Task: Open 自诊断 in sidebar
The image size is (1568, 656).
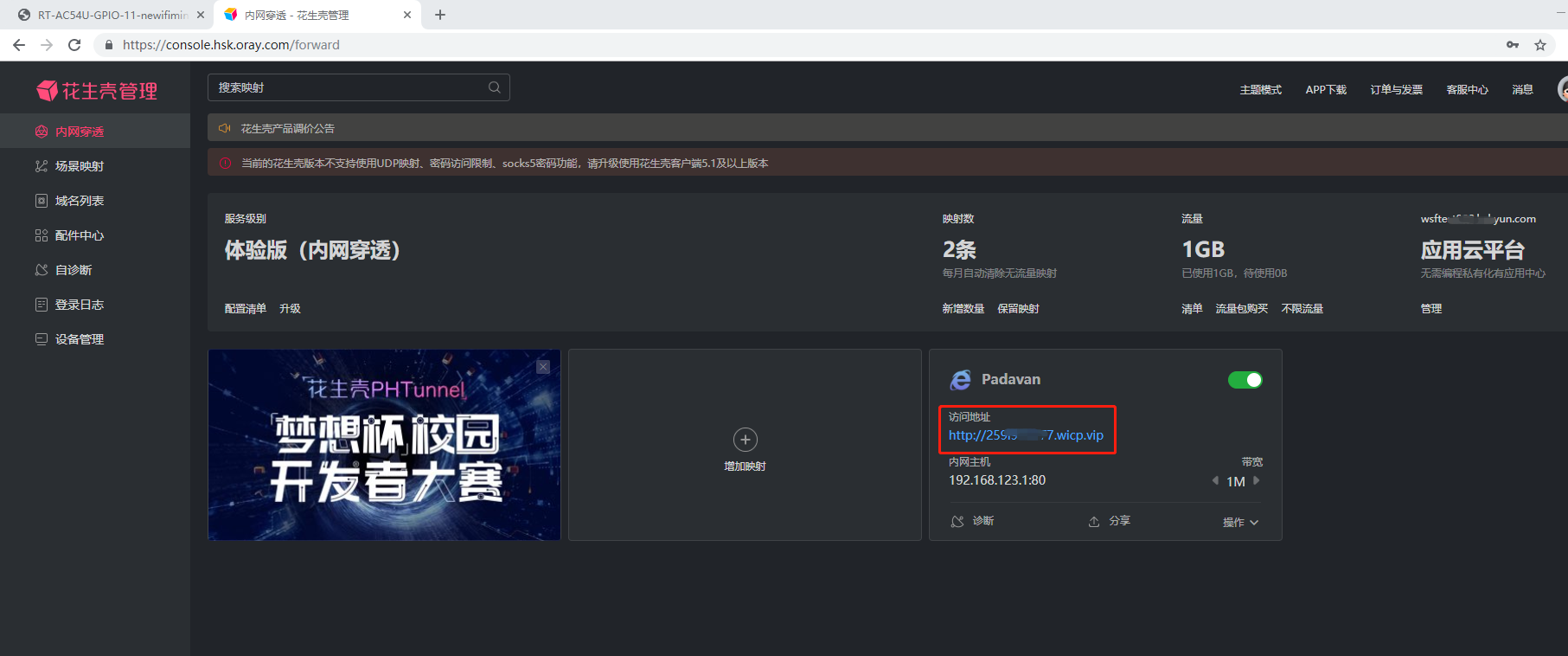Action: click(x=95, y=269)
